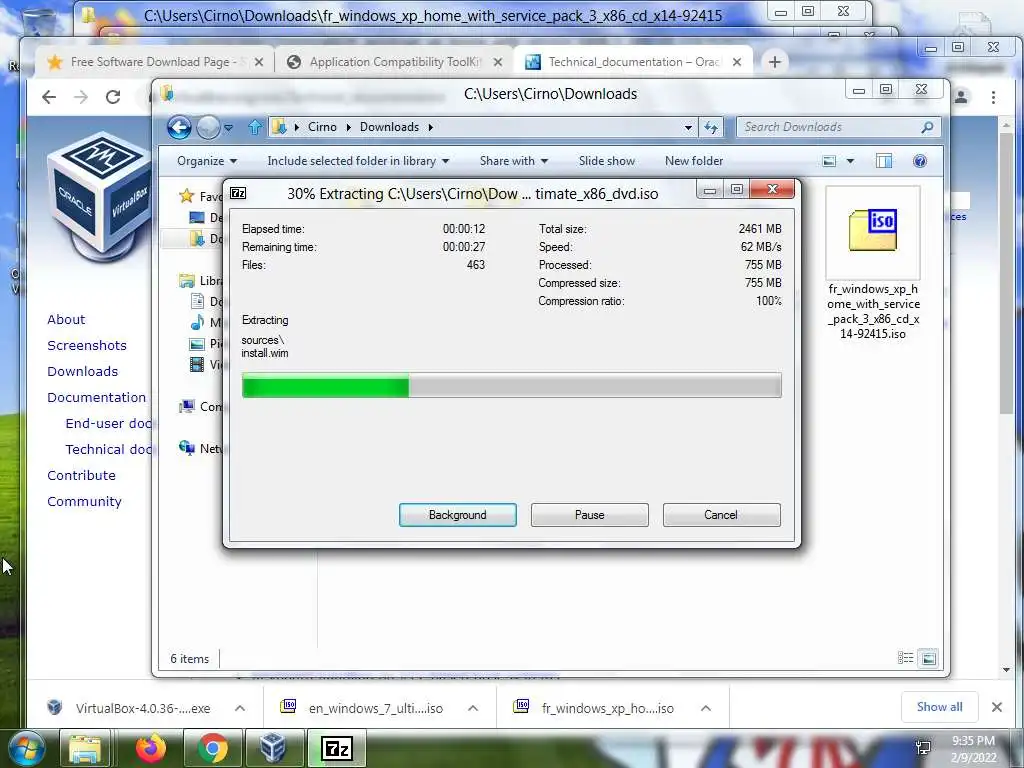
Task: Open the About link on VirtualBox site
Action: pos(66,319)
